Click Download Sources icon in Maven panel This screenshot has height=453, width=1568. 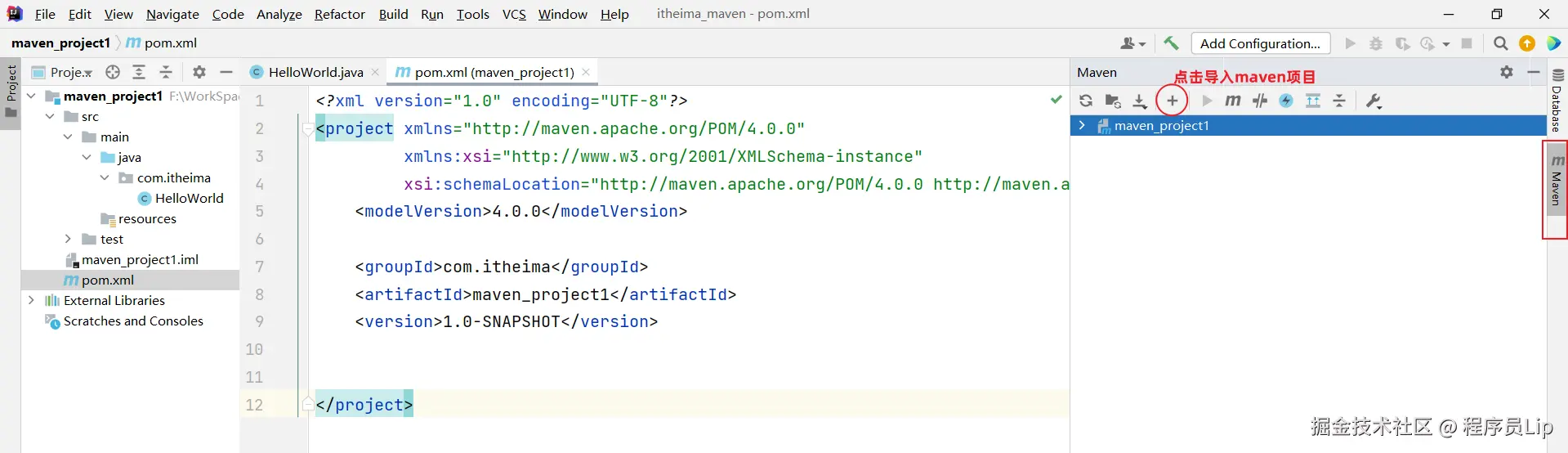[1140, 101]
